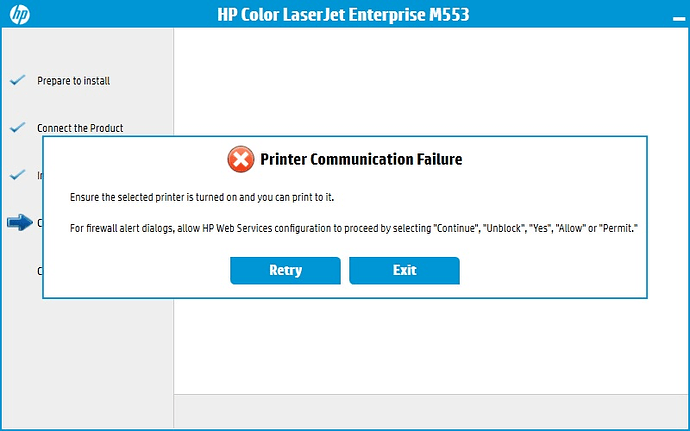This screenshot has width=690, height=431.
Task: Exit the failed installation dialog
Action: click(x=404, y=270)
